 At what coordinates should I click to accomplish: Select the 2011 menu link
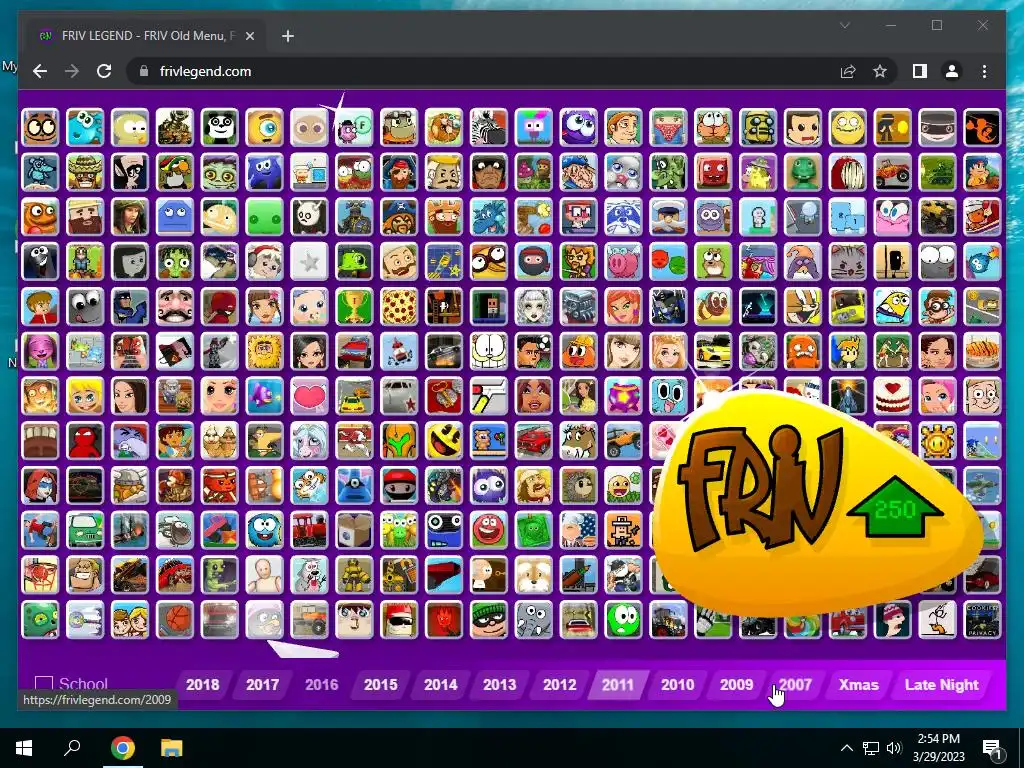pyautogui.click(x=618, y=684)
